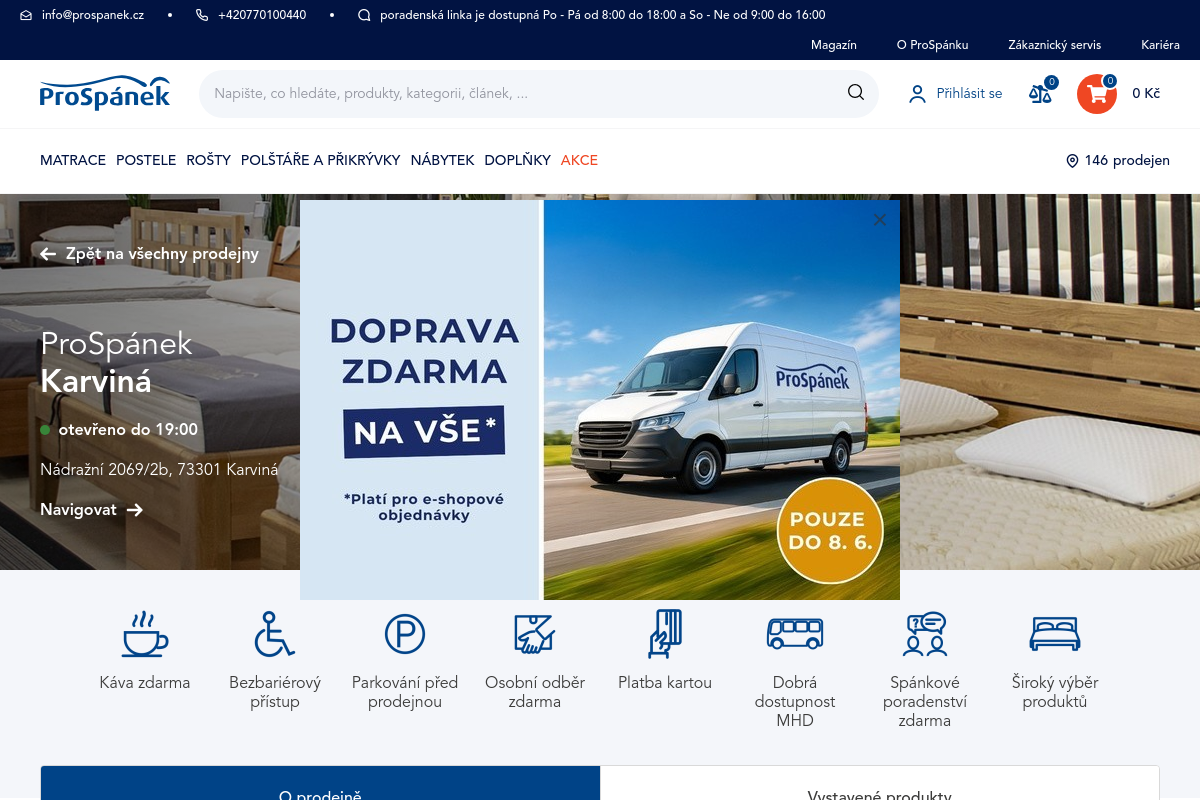The height and width of the screenshot is (800, 1200).
Task: Click the parking P icon
Action: [405, 634]
